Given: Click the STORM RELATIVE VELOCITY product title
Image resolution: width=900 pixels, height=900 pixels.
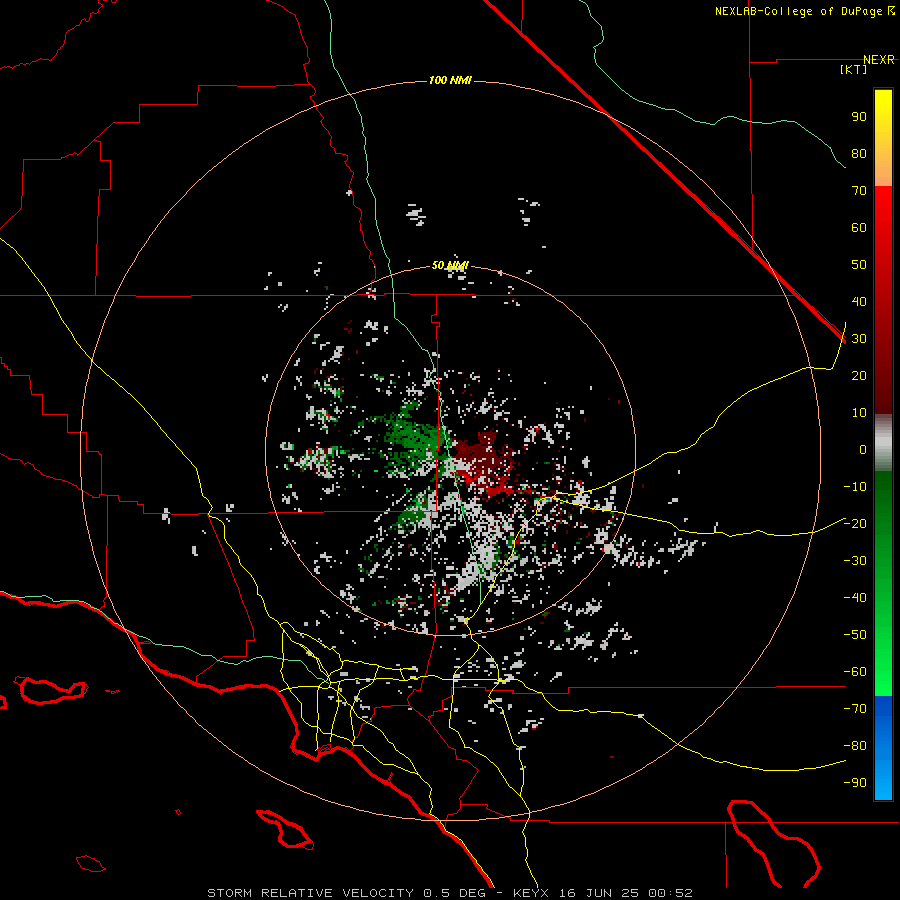Looking at the screenshot, I should (x=310, y=893).
